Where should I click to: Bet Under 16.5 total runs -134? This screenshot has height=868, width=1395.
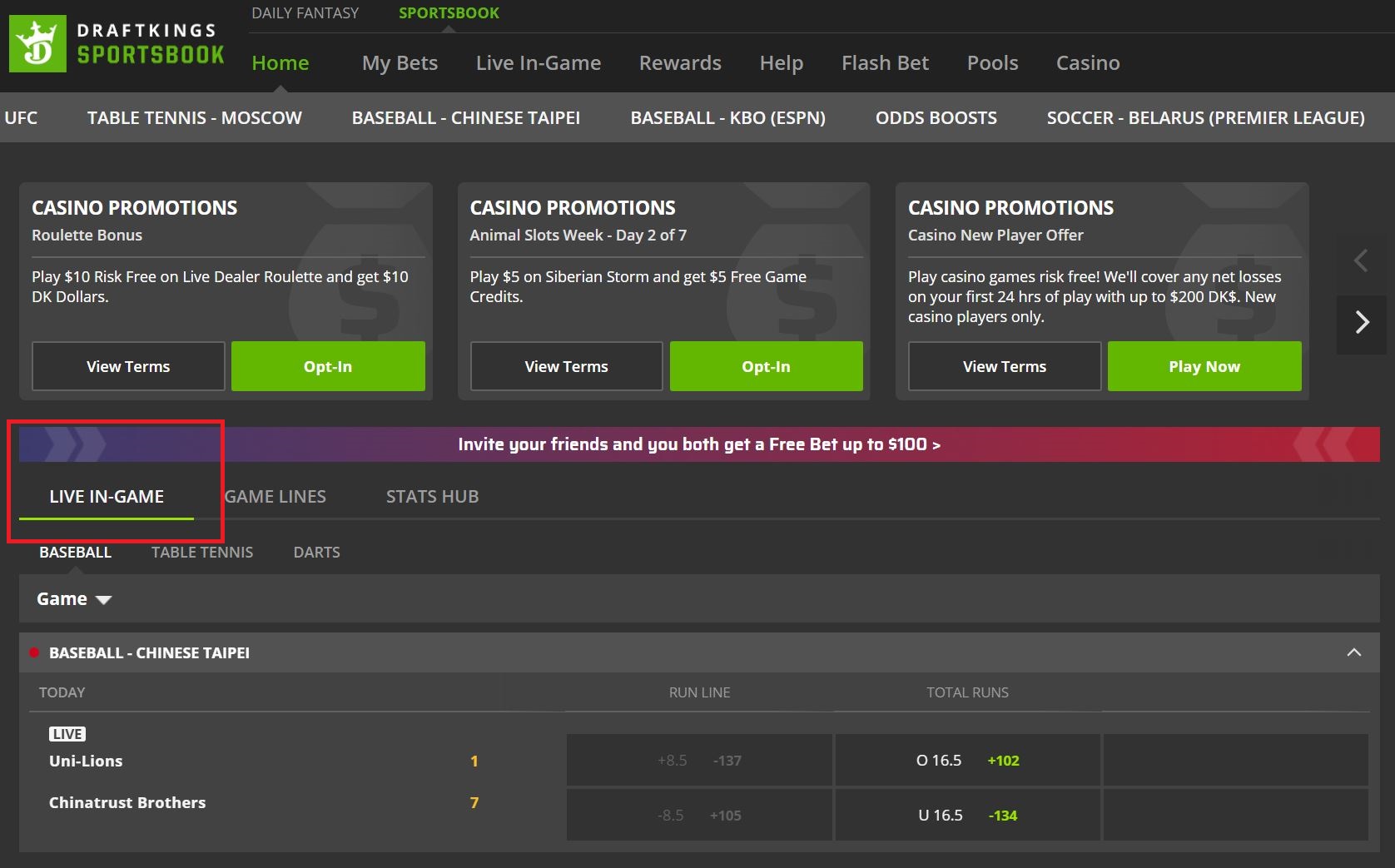pyautogui.click(x=968, y=815)
